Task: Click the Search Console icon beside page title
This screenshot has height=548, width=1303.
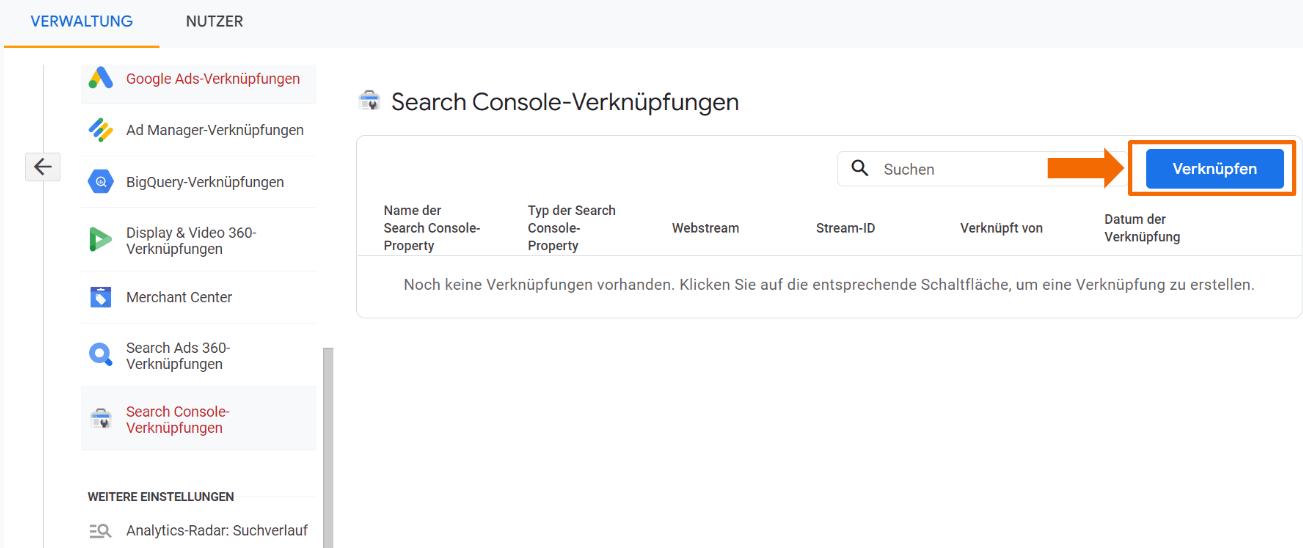Action: point(369,101)
